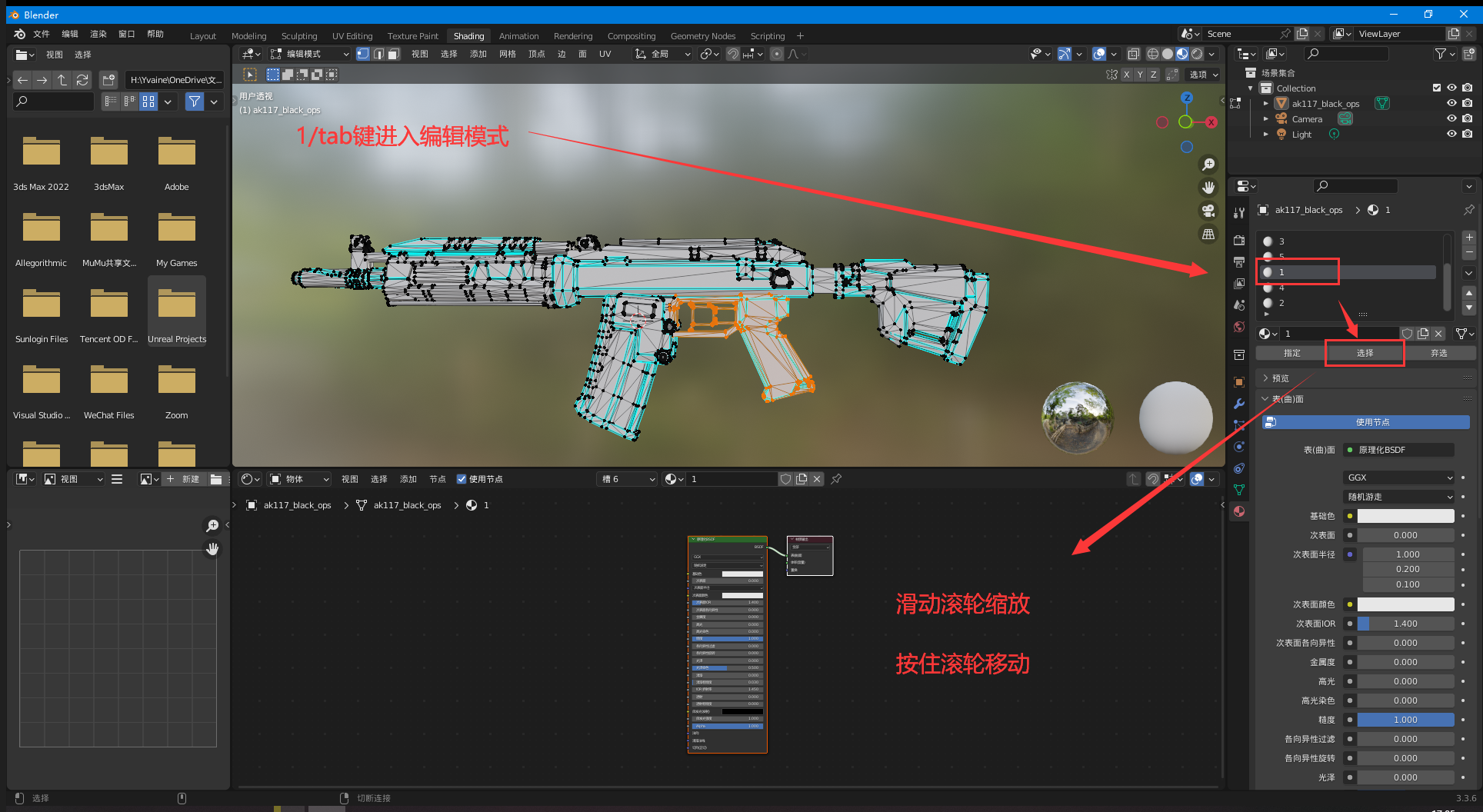Open the Material properties tab icon

click(1238, 511)
